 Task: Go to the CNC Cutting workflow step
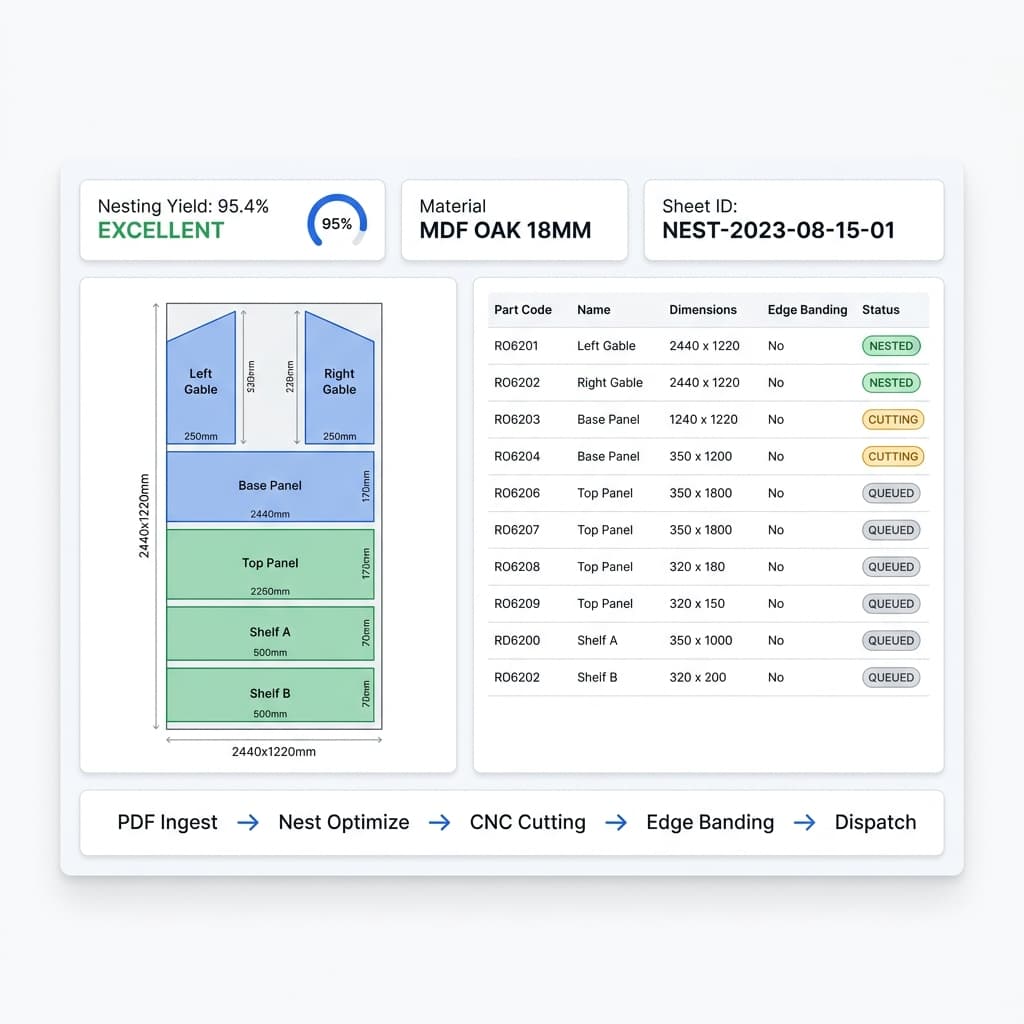(x=528, y=822)
